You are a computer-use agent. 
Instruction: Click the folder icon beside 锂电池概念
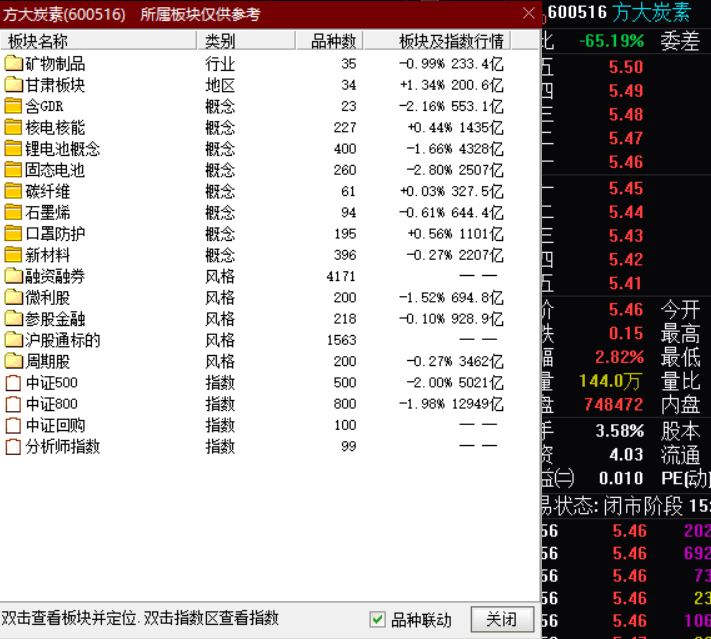[x=14, y=149]
